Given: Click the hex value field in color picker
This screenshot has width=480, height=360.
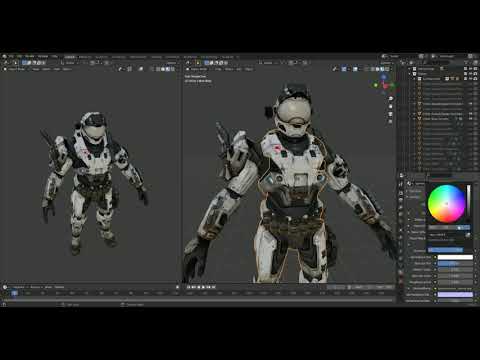Looking at the screenshot, I should (445, 235).
